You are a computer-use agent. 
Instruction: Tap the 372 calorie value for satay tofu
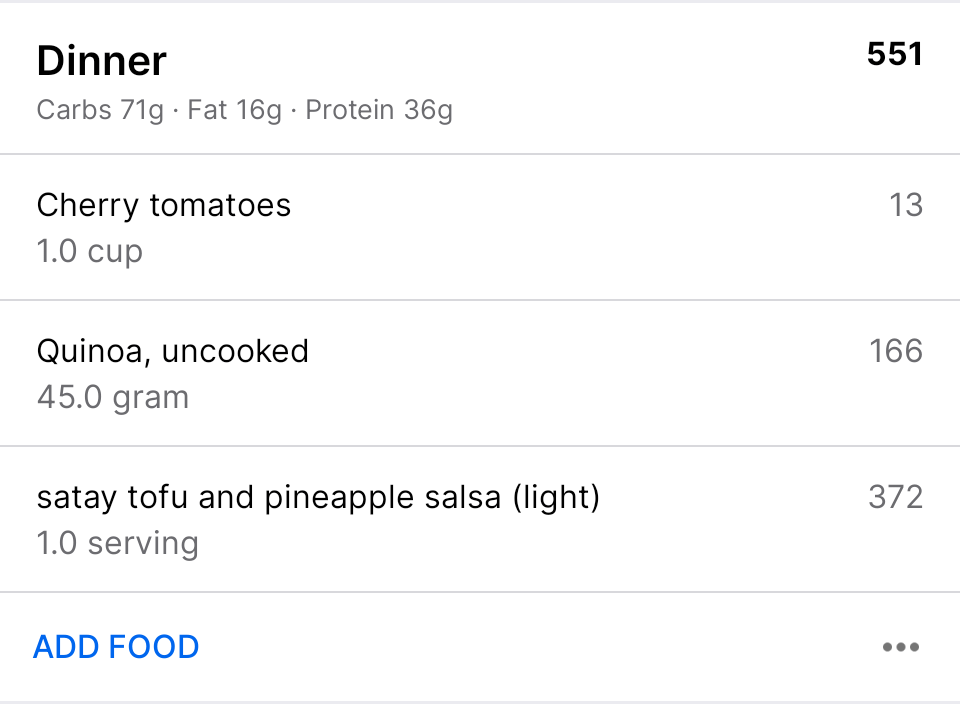click(895, 497)
